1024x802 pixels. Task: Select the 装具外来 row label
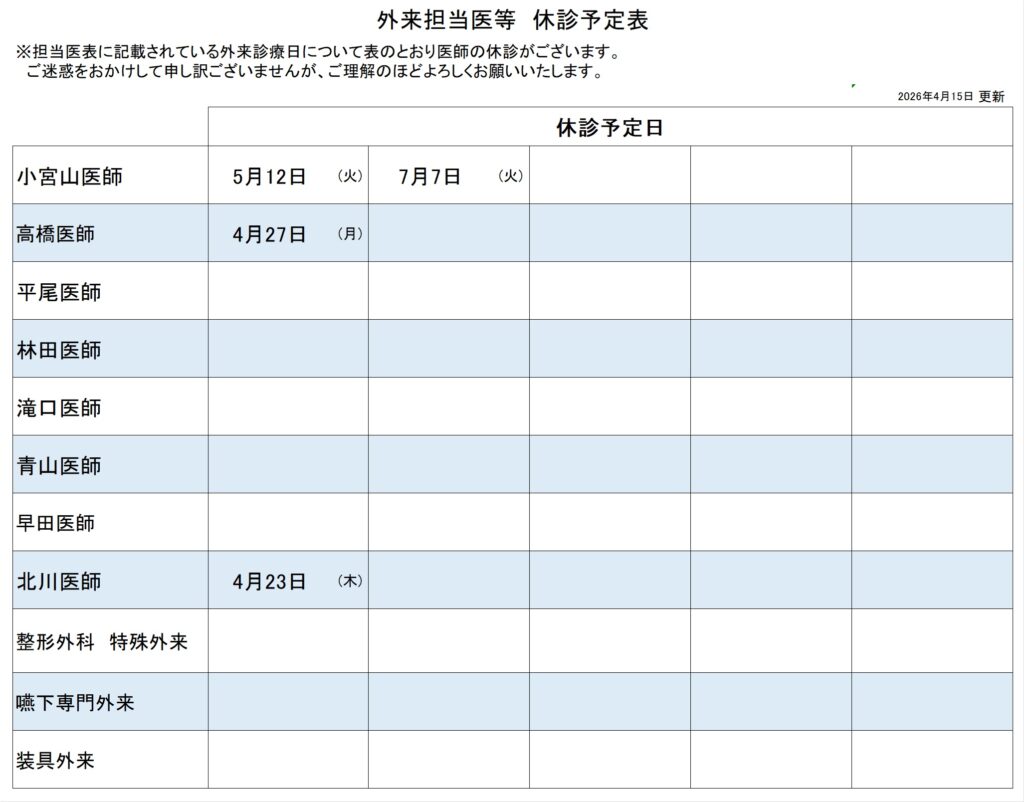pos(56,761)
